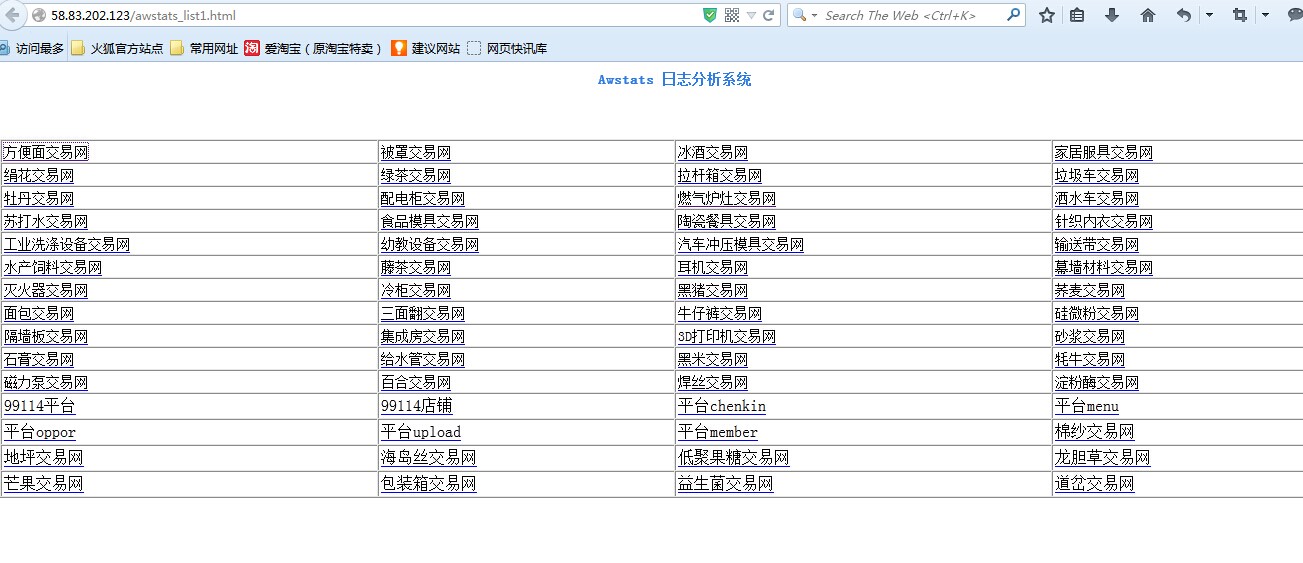1303x563 pixels.
Task: Show bookmarks list clipboard icon
Action: pyautogui.click(x=1077, y=15)
